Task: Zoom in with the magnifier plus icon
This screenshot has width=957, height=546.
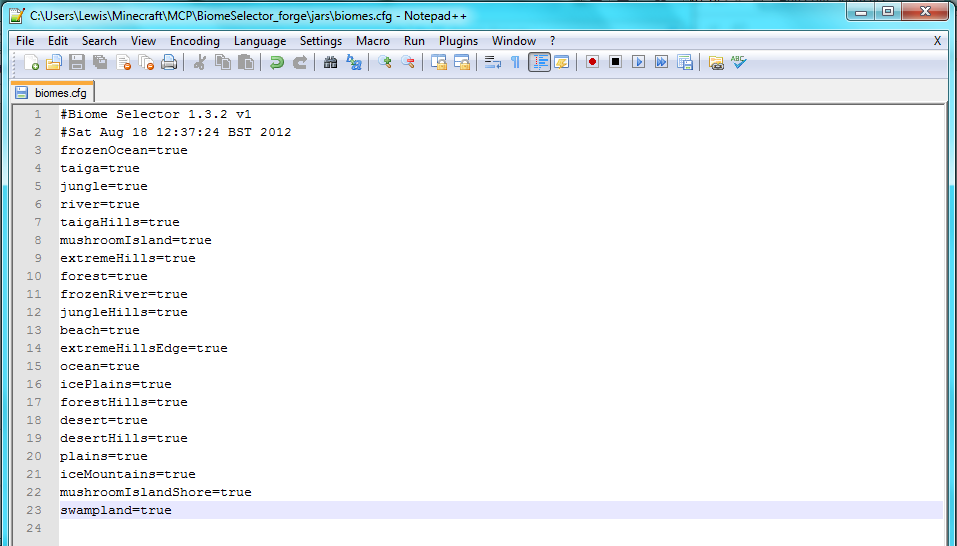Action: (385, 62)
